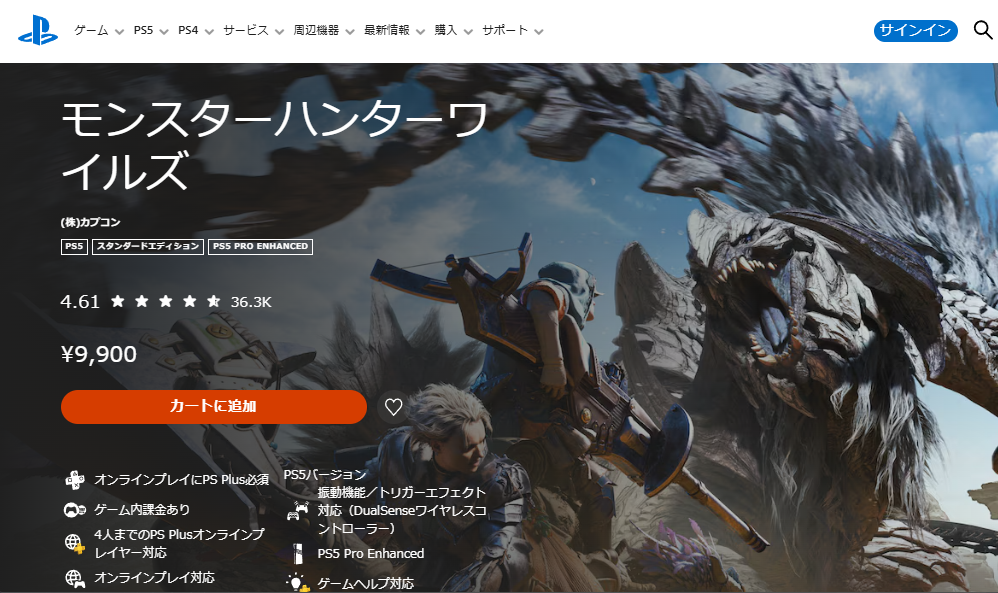Click the サインイン button
998x593 pixels.
pos(915,31)
